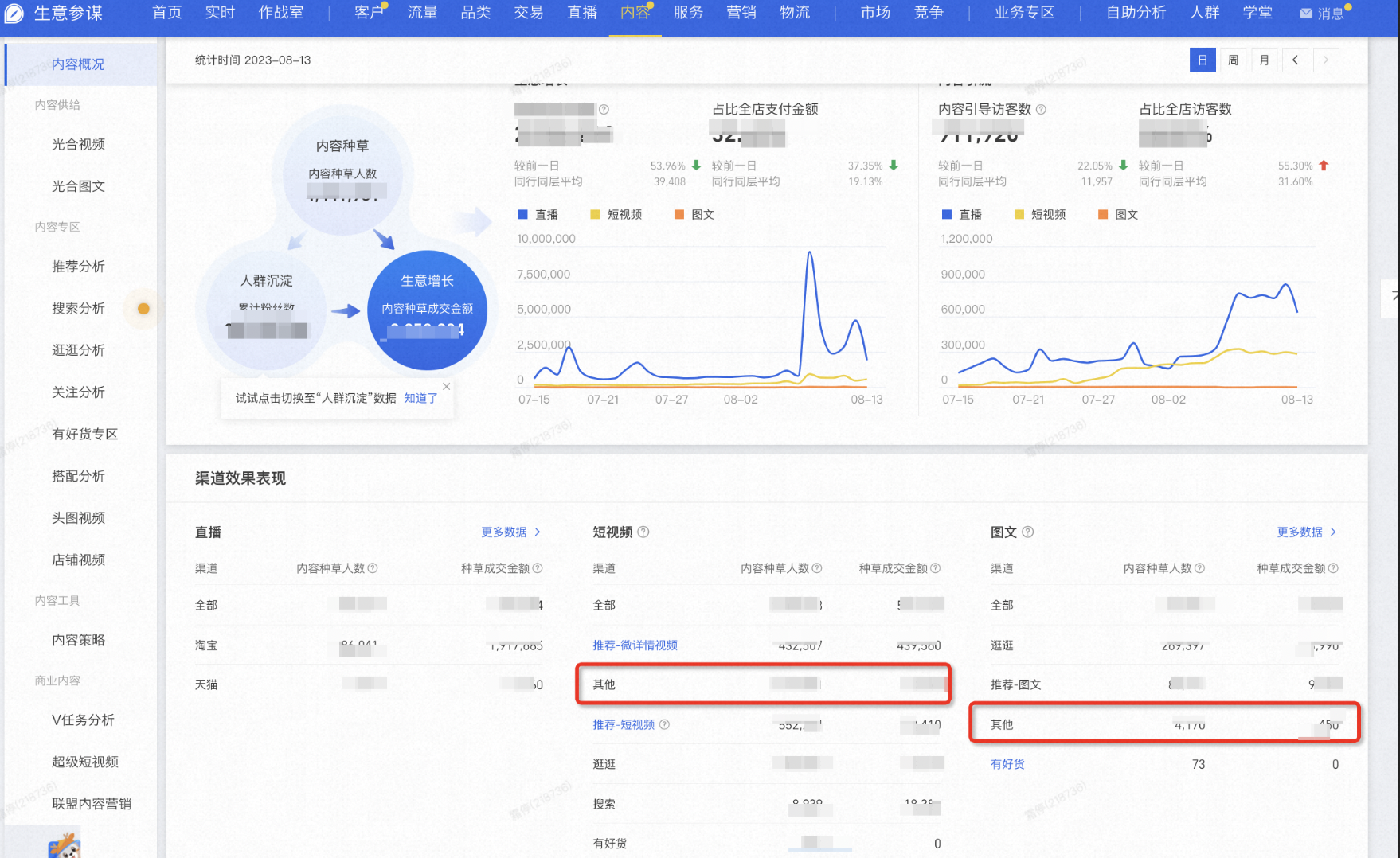Expand the right edge collapsed panel tab
This screenshot has width=1400, height=858.
click(1391, 298)
